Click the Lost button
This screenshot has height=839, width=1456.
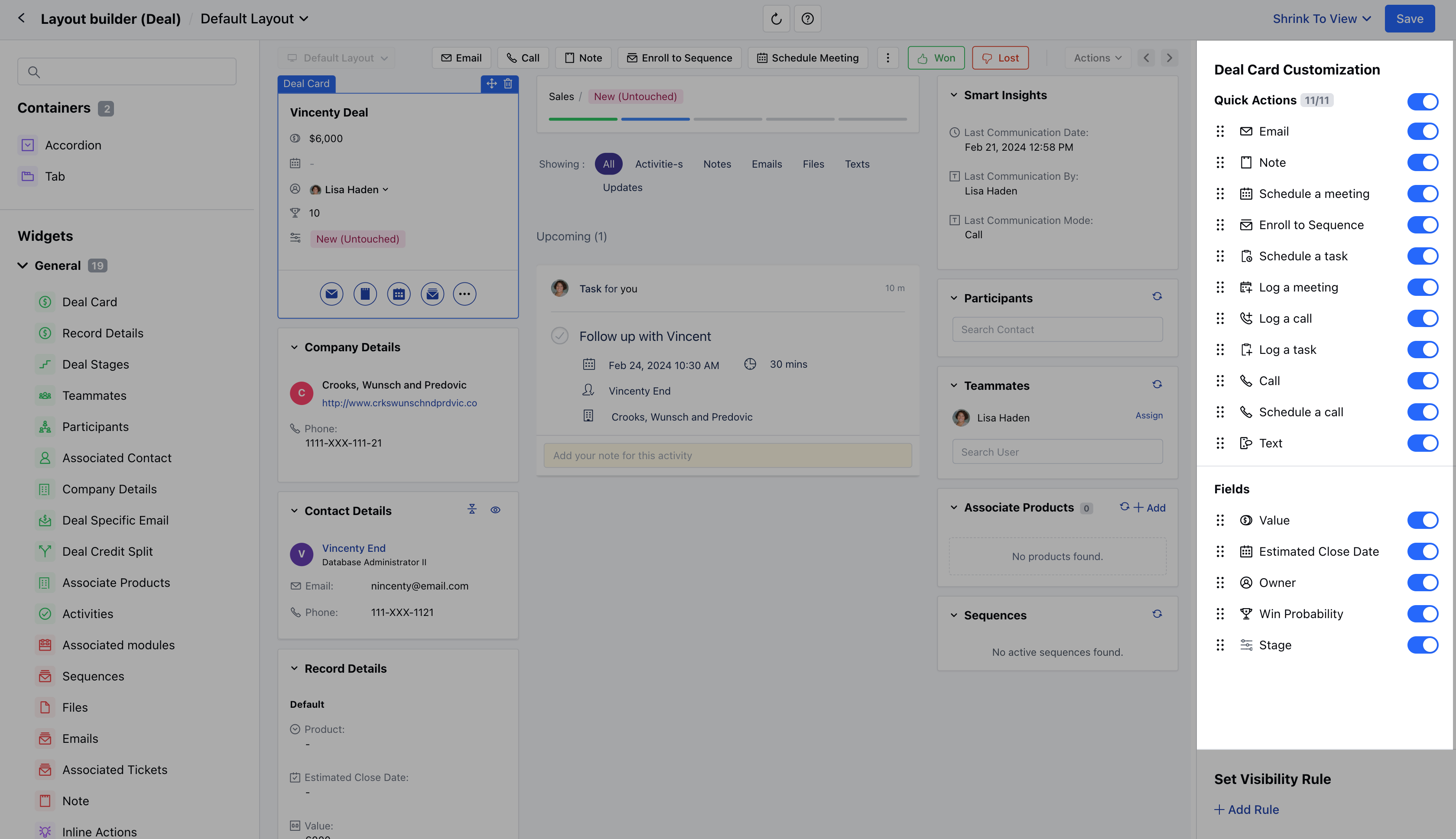[1000, 58]
